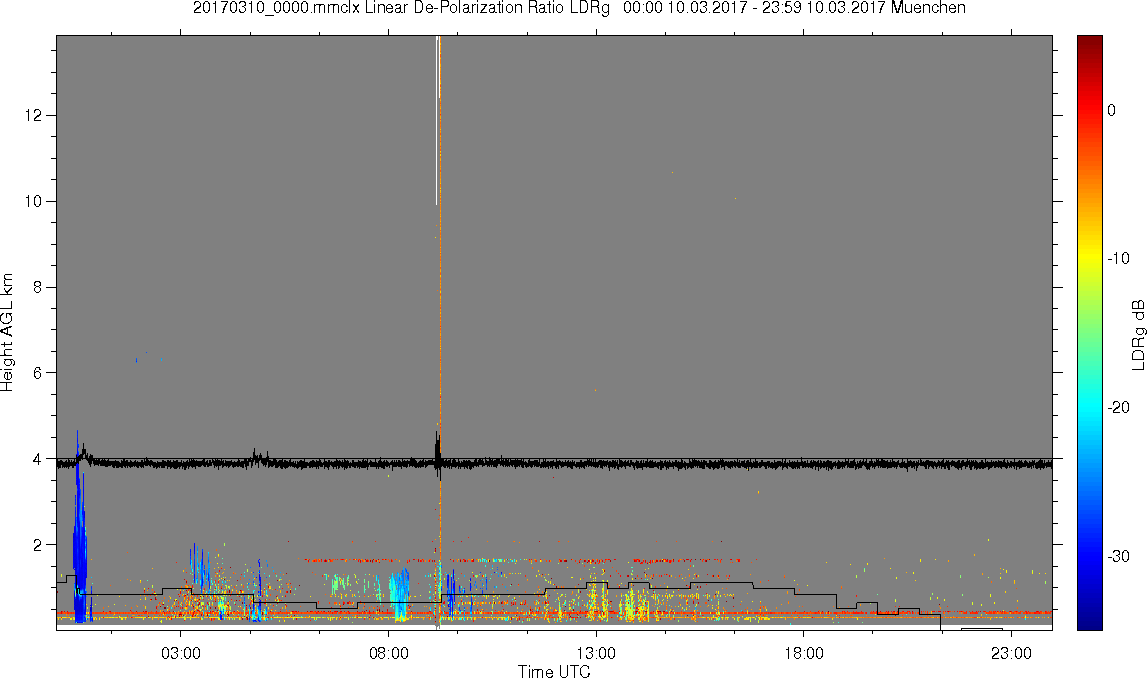Image resolution: width=1147 pixels, height=678 pixels.
Task: Click the 13:00 time tick label
Action: [x=596, y=653]
